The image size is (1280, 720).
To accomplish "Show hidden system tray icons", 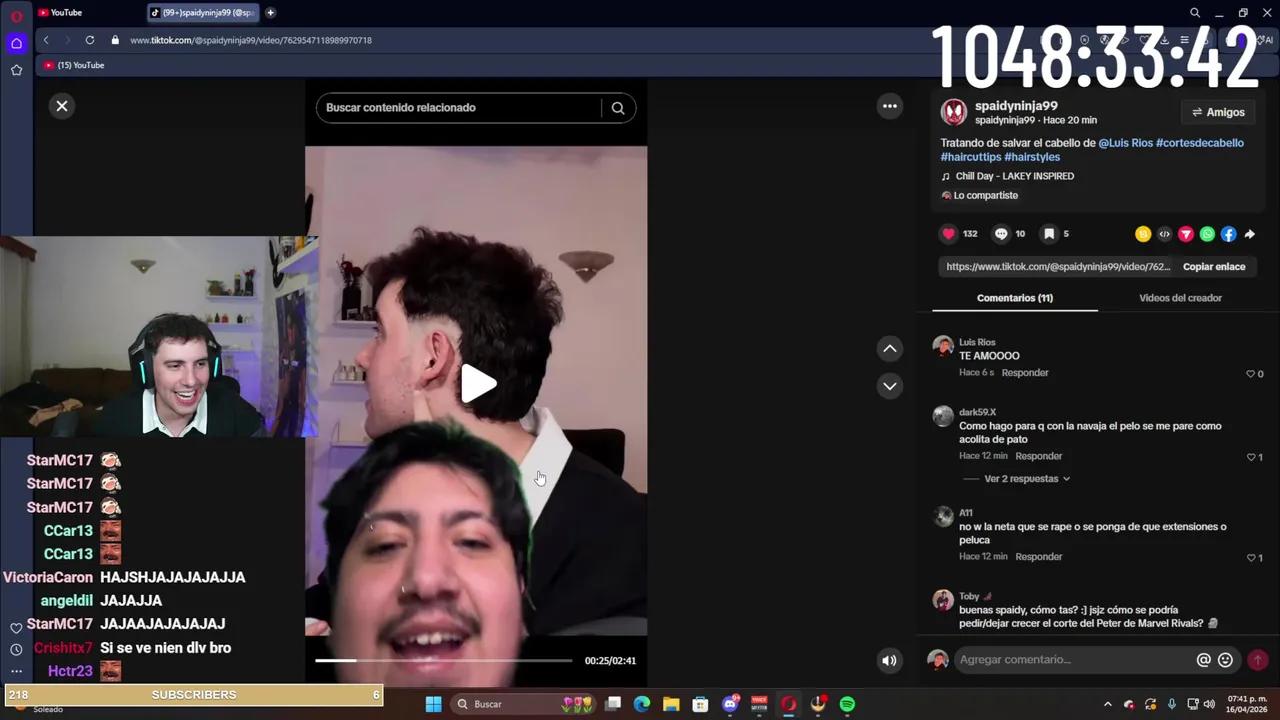I will (x=1107, y=704).
